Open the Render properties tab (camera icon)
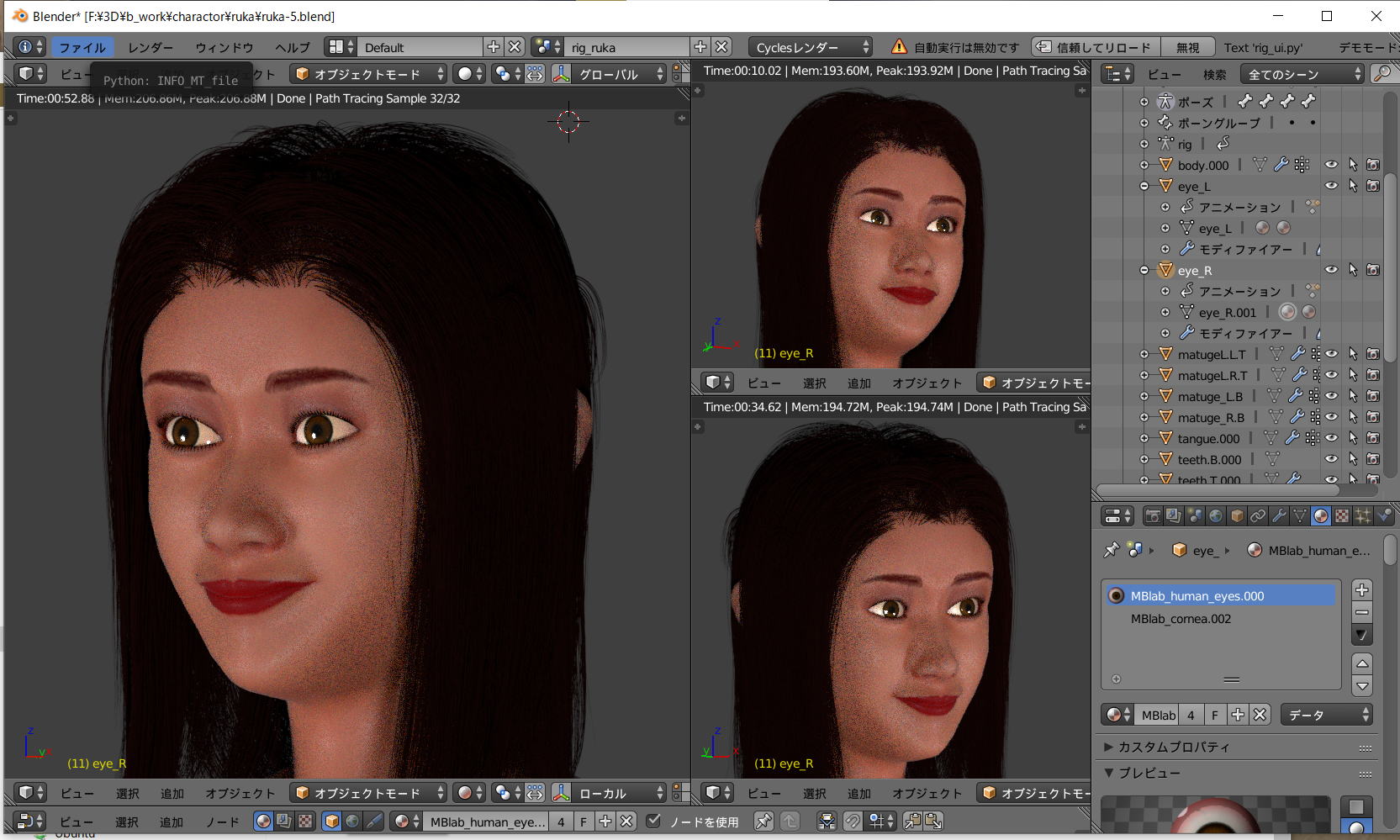 pyautogui.click(x=1153, y=515)
